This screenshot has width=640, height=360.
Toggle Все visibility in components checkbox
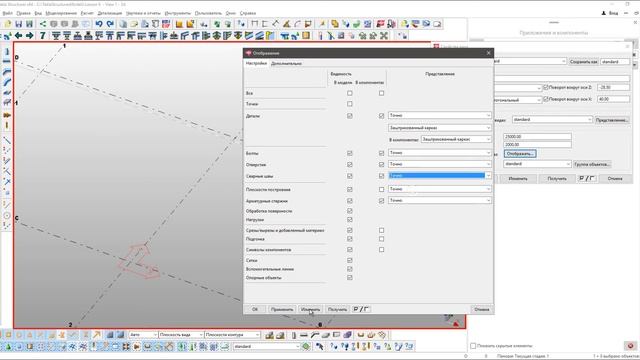point(381,93)
